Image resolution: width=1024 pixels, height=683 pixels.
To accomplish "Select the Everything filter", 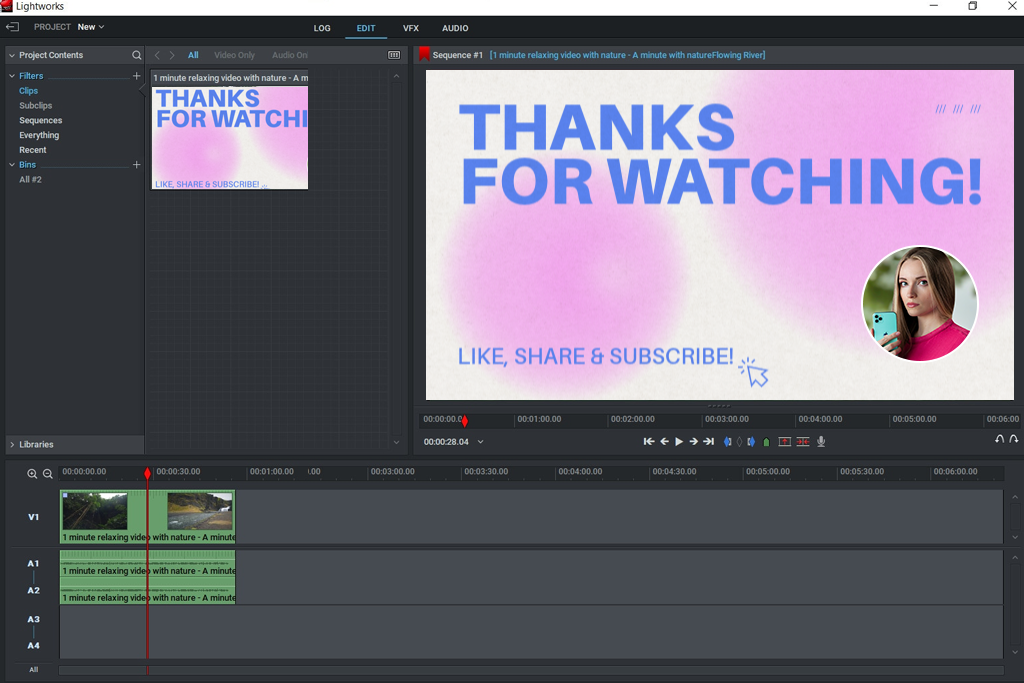I will 39,135.
